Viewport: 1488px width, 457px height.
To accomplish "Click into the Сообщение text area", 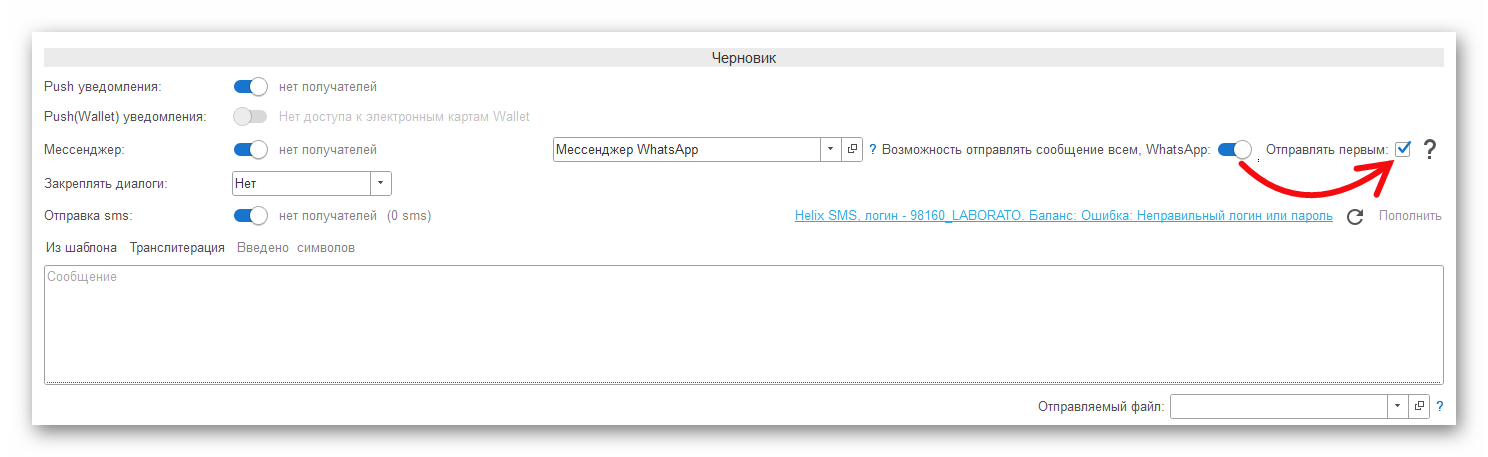I will point(744,324).
